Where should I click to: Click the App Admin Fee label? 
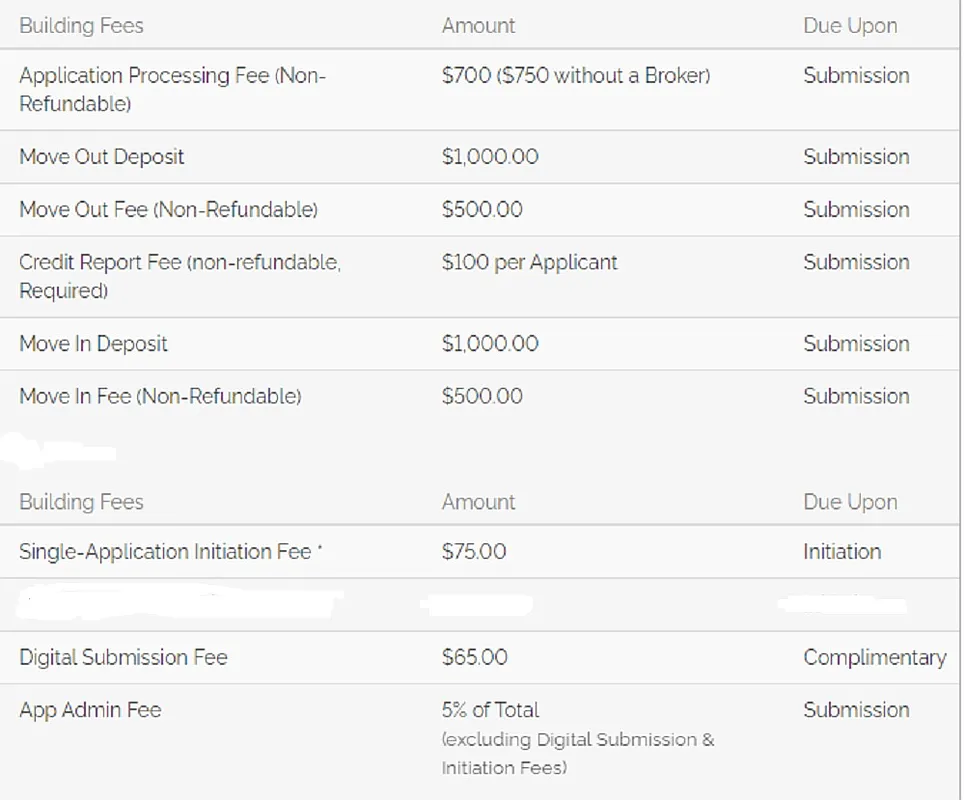pos(90,711)
